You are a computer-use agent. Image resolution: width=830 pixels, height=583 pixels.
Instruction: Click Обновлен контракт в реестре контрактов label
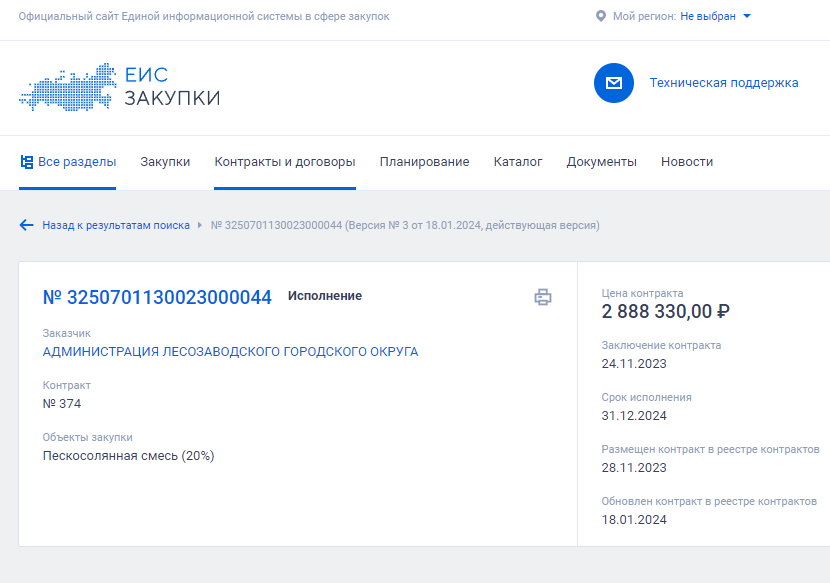[709, 501]
